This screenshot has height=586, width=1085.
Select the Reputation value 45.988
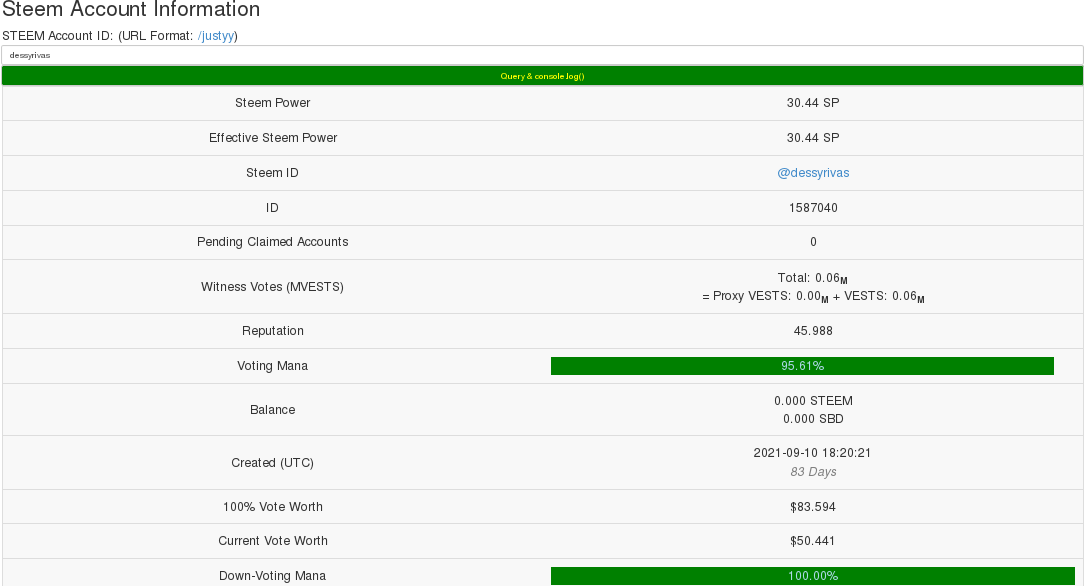point(813,331)
